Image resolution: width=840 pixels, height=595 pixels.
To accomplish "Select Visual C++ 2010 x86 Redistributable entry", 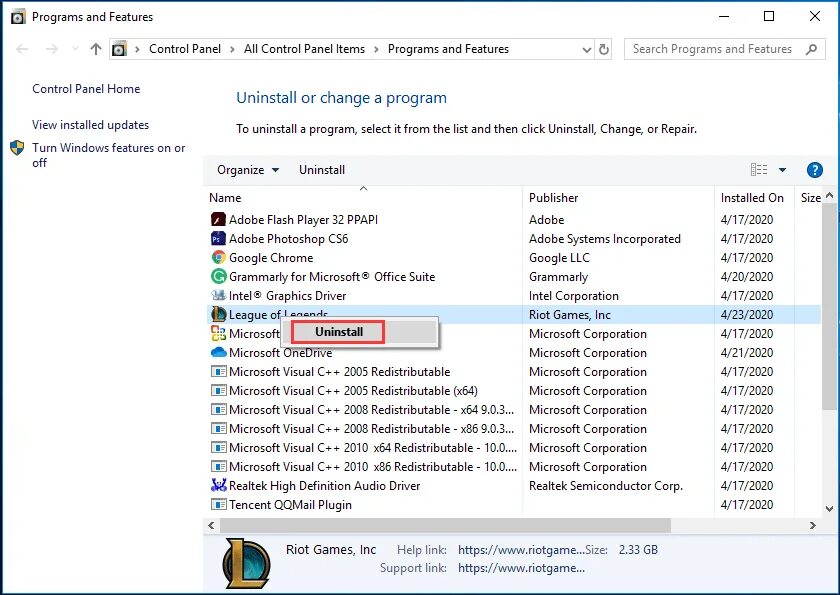I will click(373, 467).
